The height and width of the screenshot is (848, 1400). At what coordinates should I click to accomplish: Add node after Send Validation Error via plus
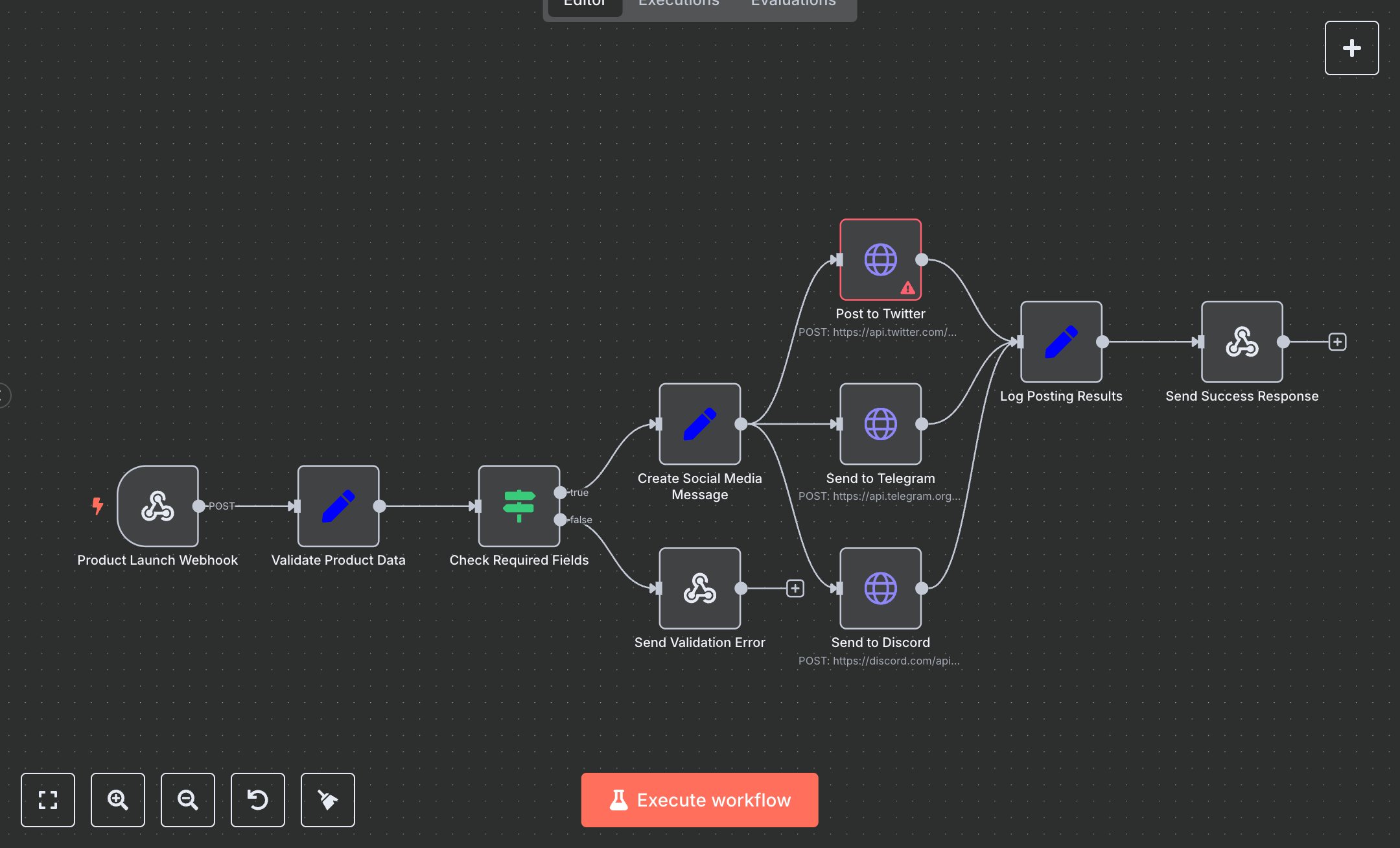[795, 588]
